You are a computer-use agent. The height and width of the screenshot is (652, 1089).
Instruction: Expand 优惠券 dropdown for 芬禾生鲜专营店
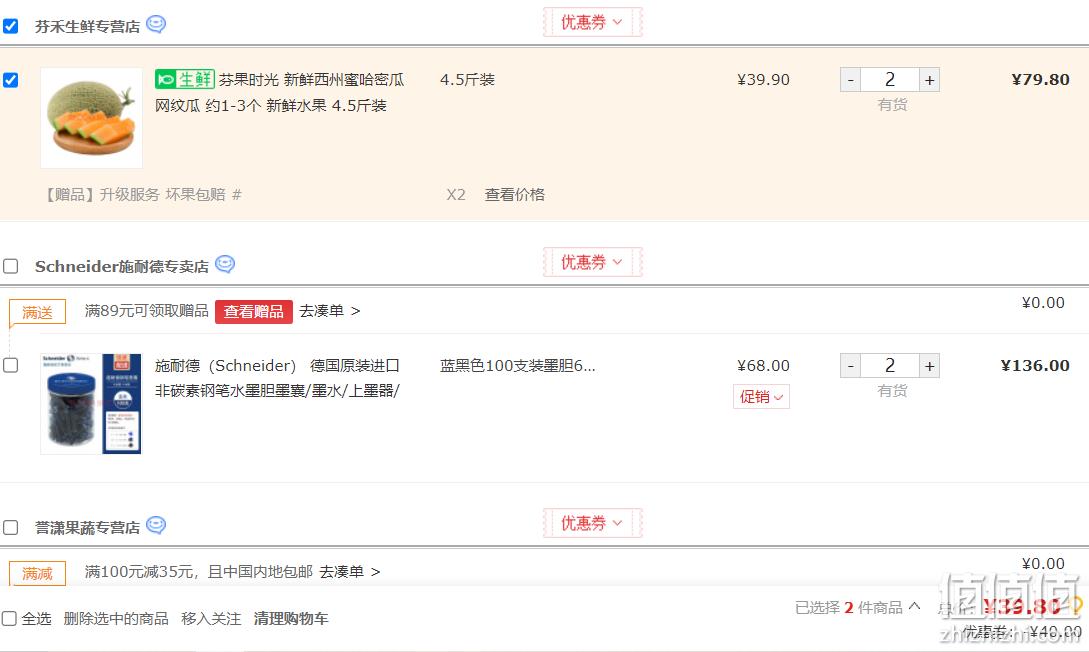tap(592, 22)
